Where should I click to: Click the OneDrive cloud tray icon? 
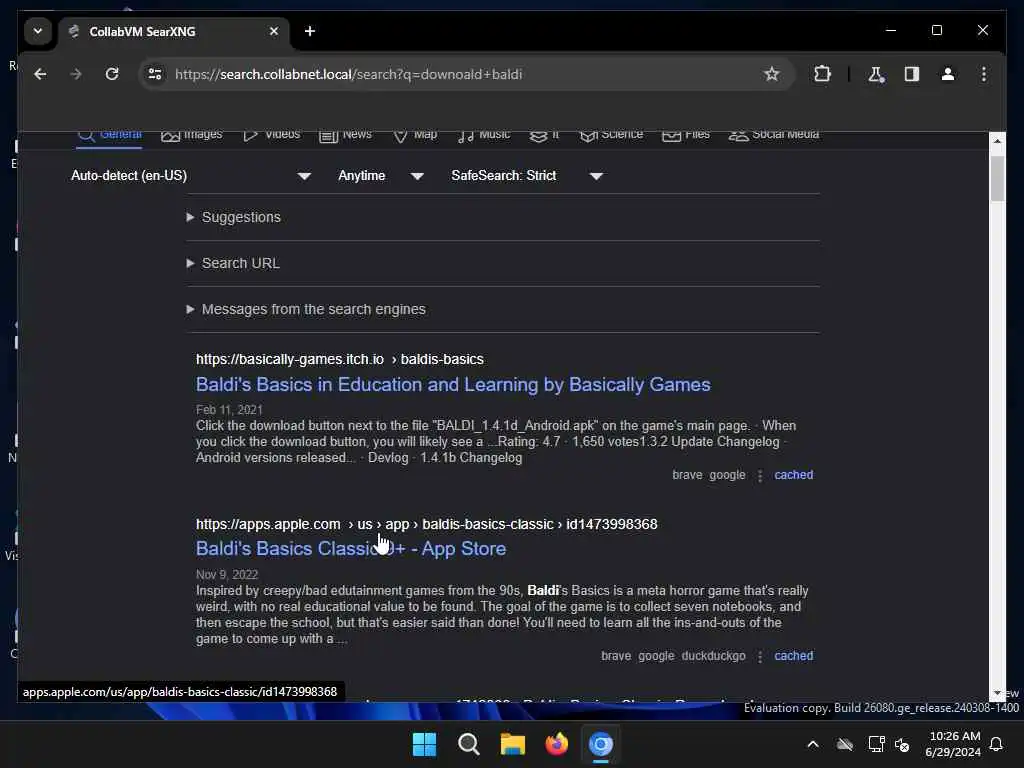tap(845, 744)
